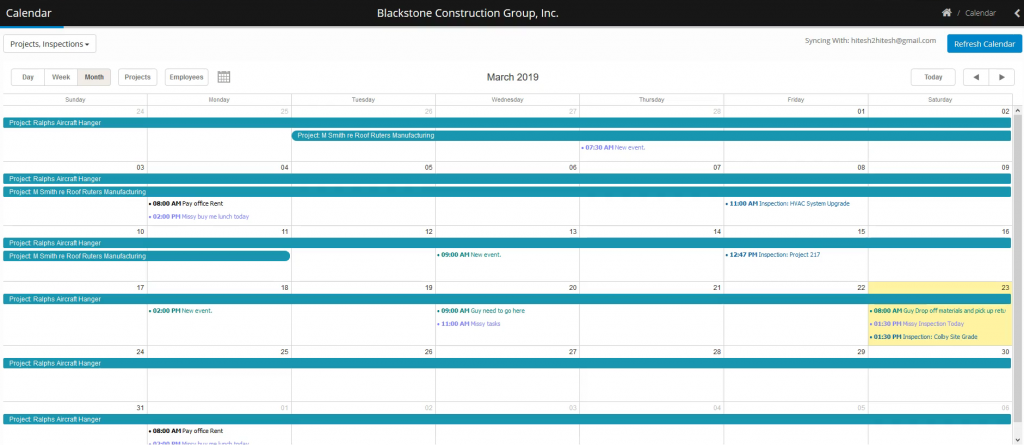This screenshot has height=445, width=1024.
Task: Open M Smith re Roof bar ending March 11
Action: [146, 256]
